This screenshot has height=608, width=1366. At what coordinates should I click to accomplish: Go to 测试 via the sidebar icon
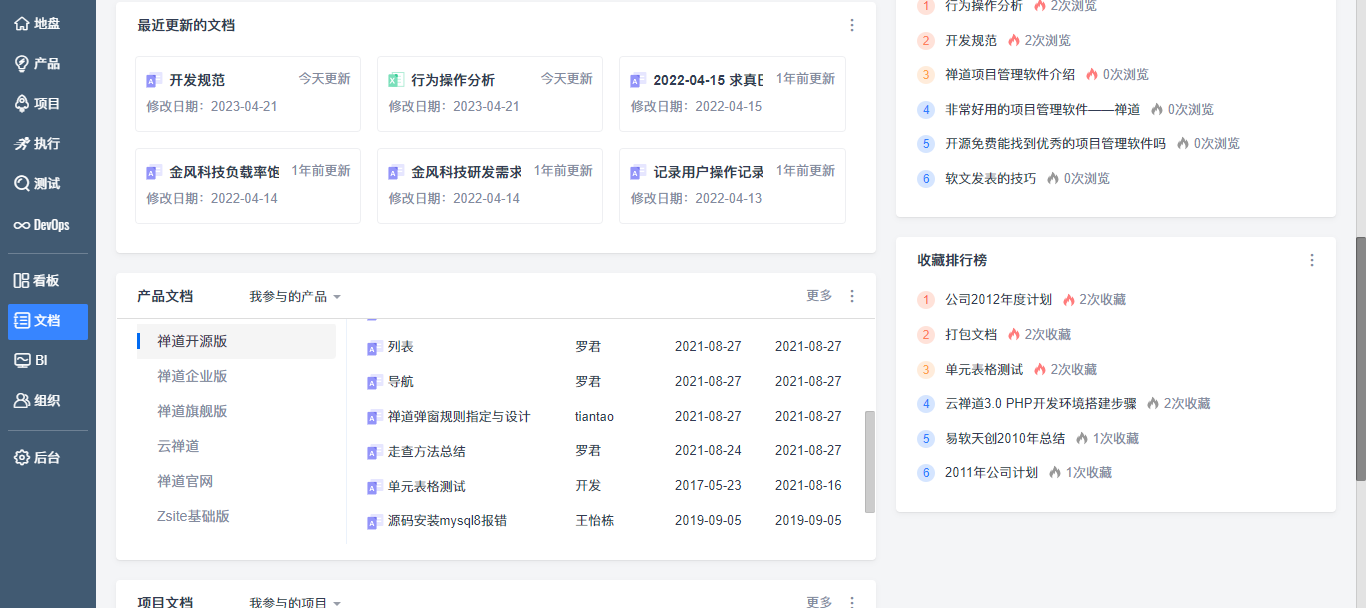[47, 184]
